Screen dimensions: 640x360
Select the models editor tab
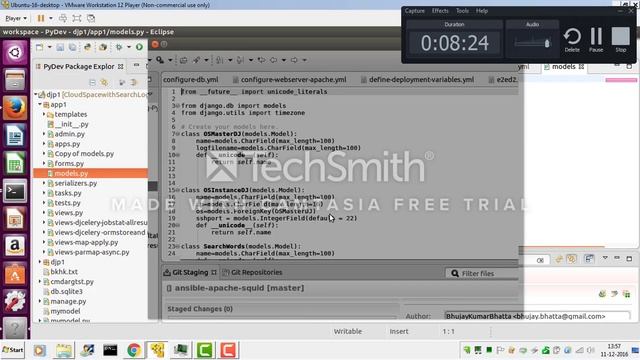(564, 67)
